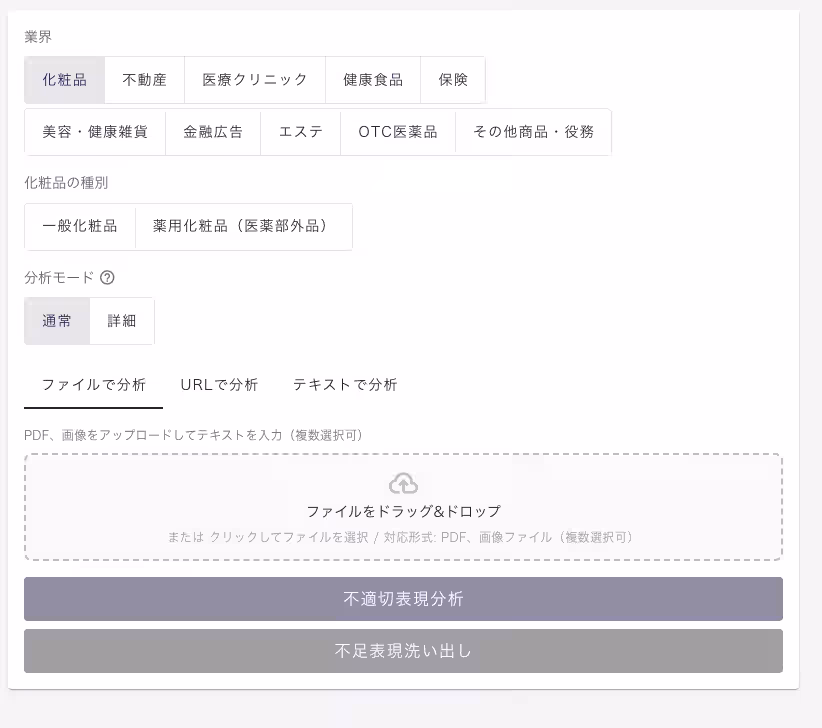The width and height of the screenshot is (822, 728).
Task: Start 不足表現洗い出し analysis
Action: point(403,650)
